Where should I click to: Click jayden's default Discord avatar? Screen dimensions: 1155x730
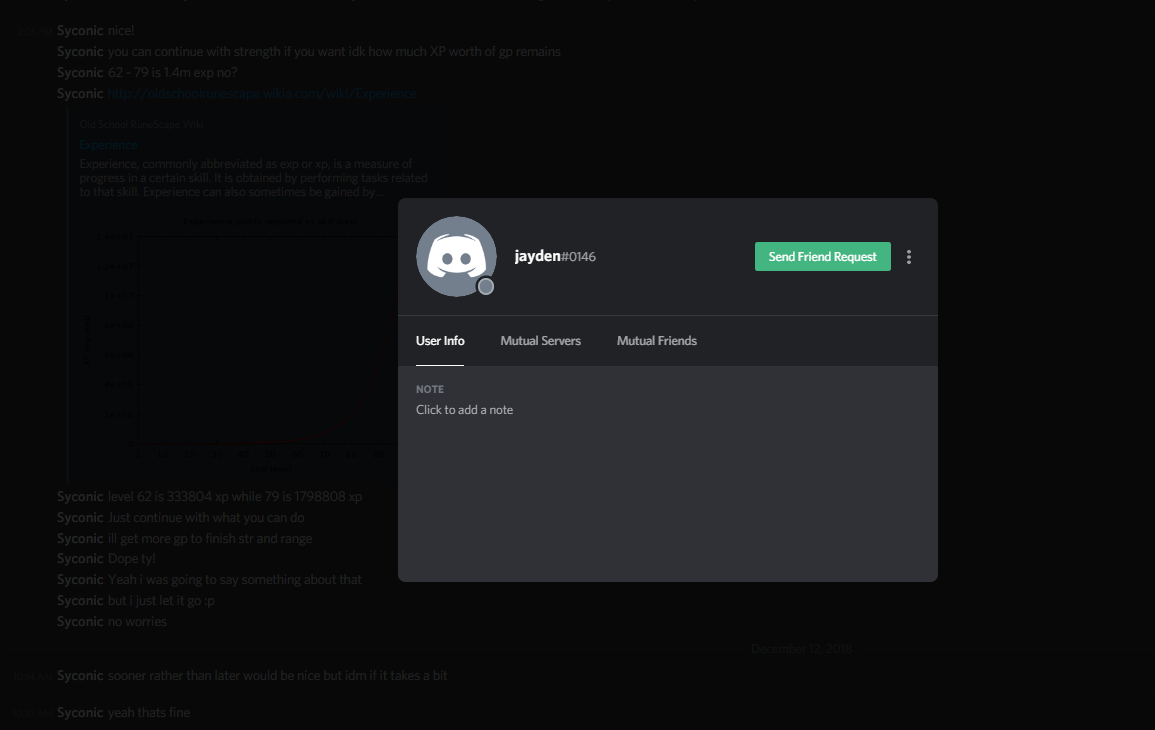pyautogui.click(x=456, y=256)
